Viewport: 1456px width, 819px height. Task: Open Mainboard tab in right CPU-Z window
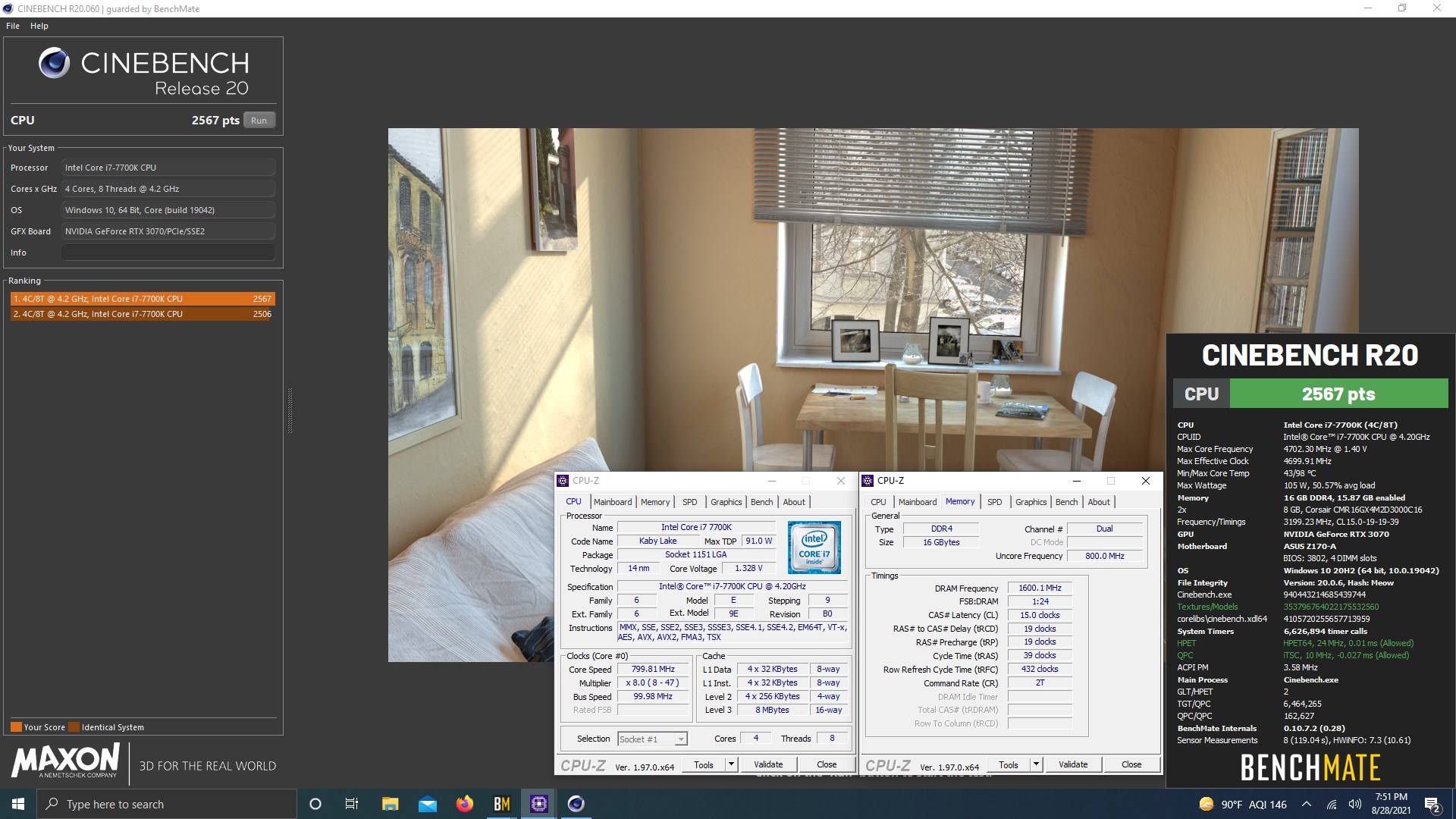[918, 502]
